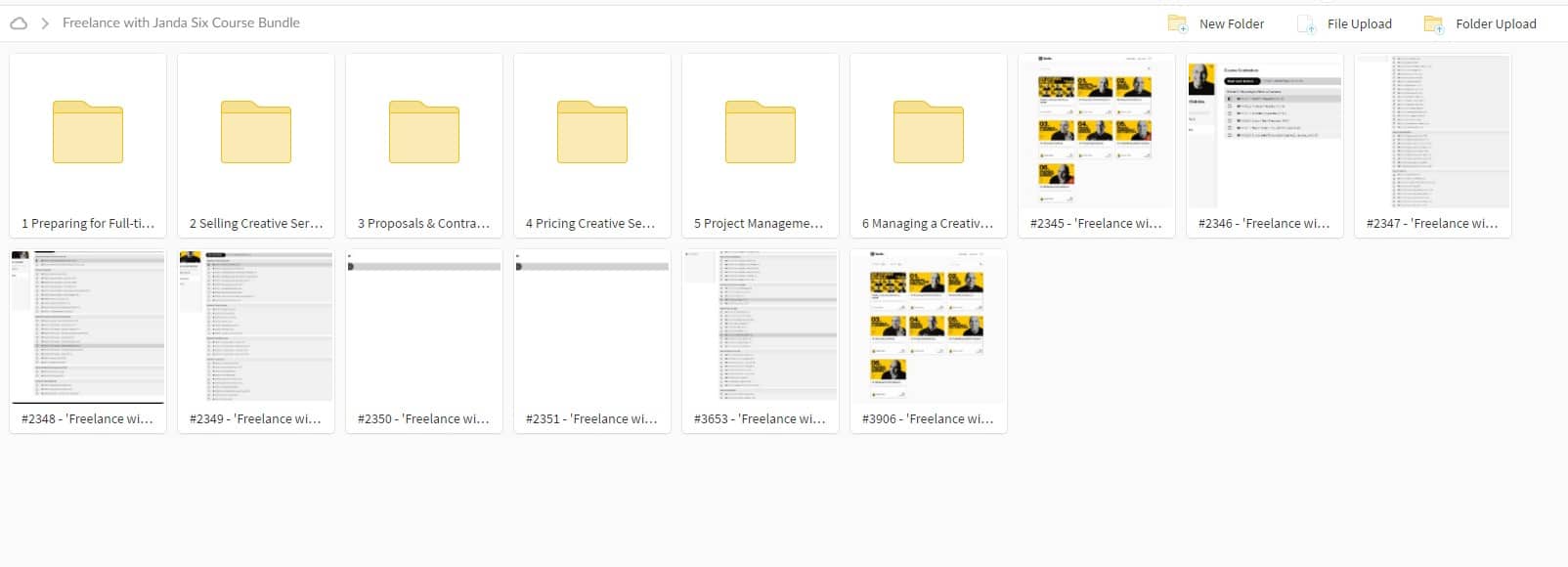This screenshot has width=1568, height=567.
Task: Open '2 Selling Creative Ser...' folder icon
Action: click(256, 132)
